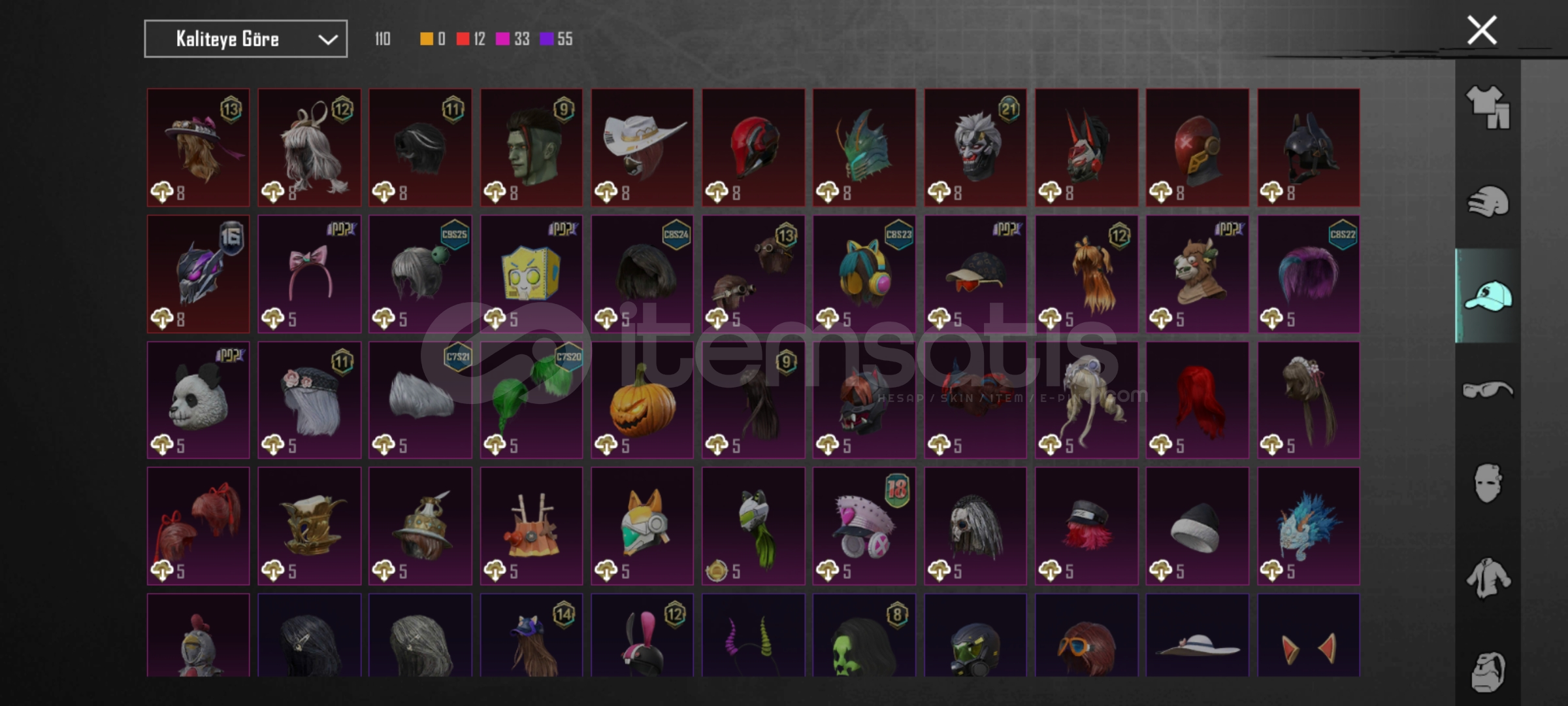Filter by red quality count 12
The height and width of the screenshot is (706, 1568).
coord(471,39)
